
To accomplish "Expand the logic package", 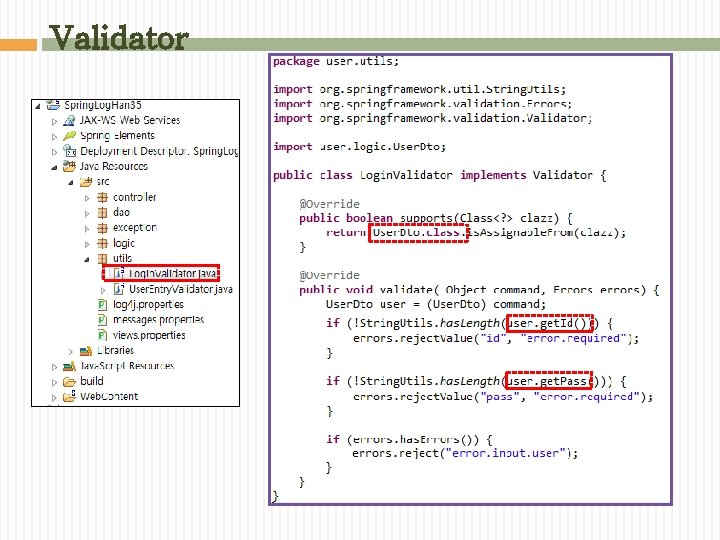I will [x=87, y=244].
